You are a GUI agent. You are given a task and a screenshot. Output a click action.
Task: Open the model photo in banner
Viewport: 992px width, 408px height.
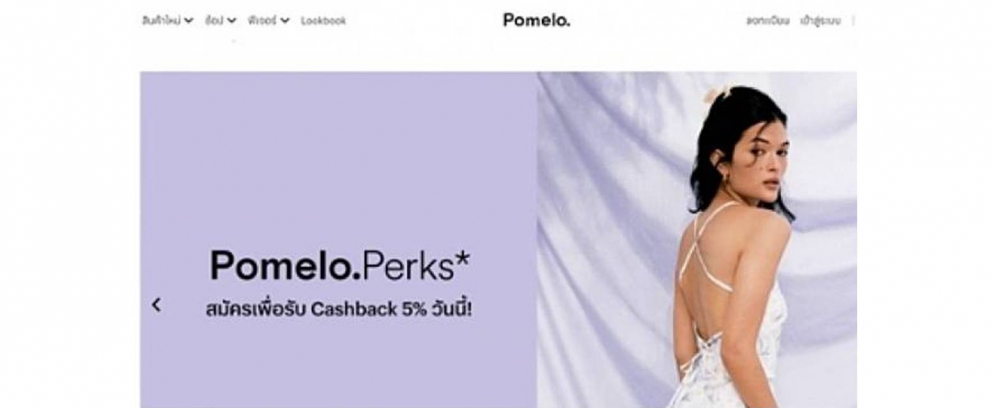tap(697, 240)
